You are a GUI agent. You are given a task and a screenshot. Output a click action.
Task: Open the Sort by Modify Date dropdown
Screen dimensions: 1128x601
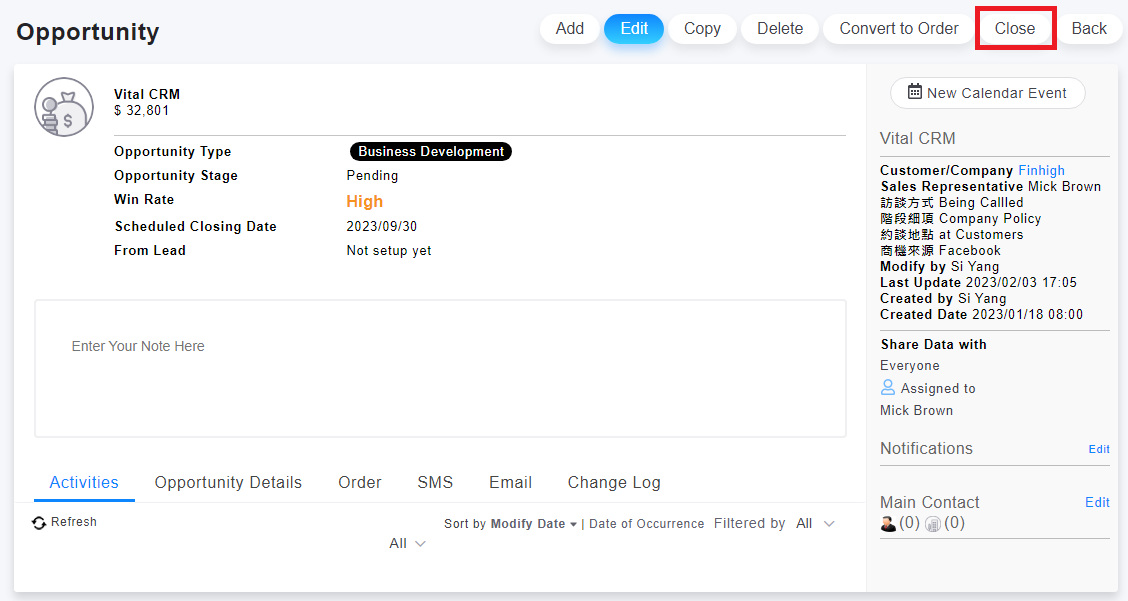[x=533, y=524]
